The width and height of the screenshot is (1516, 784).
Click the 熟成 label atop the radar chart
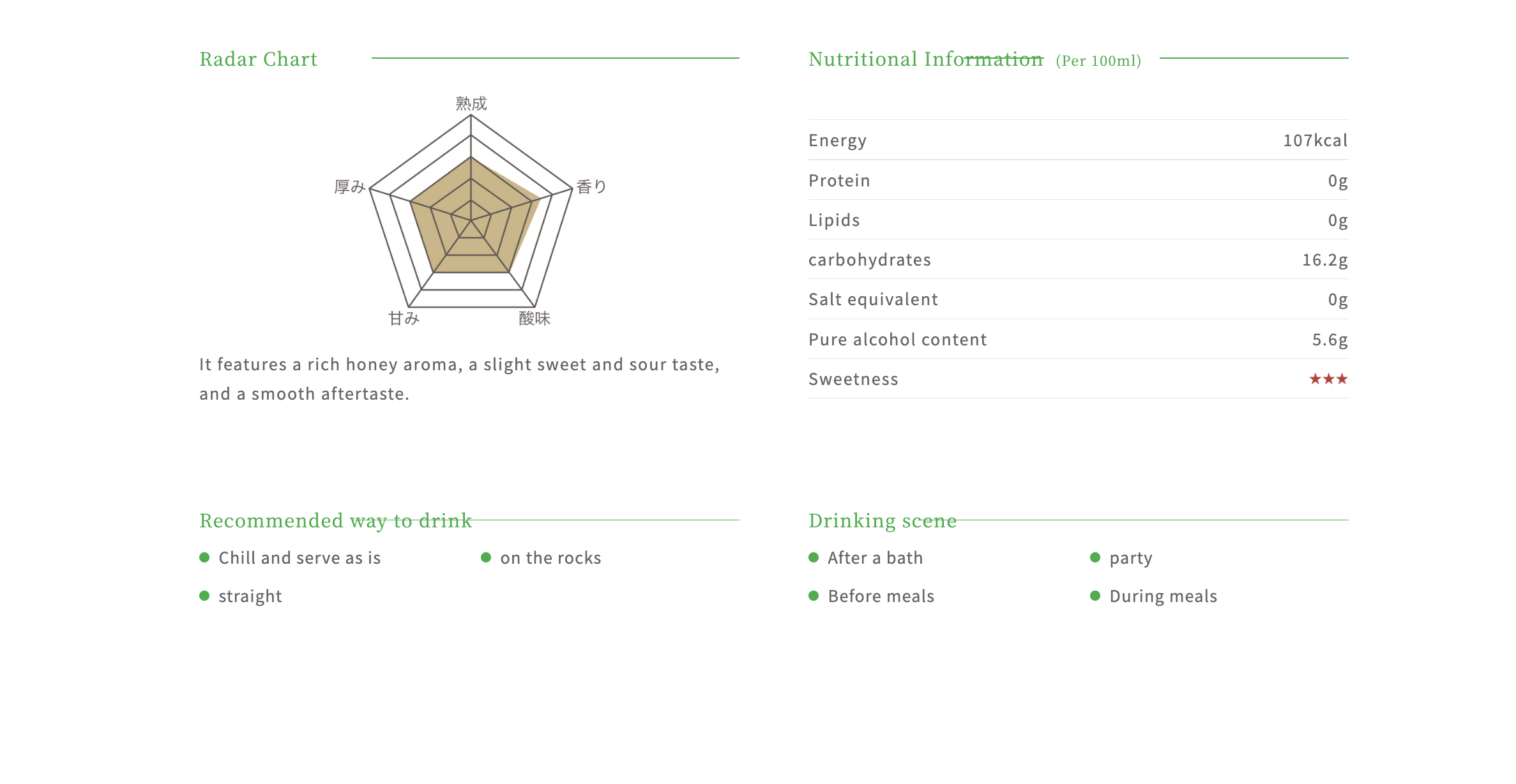[x=471, y=103]
